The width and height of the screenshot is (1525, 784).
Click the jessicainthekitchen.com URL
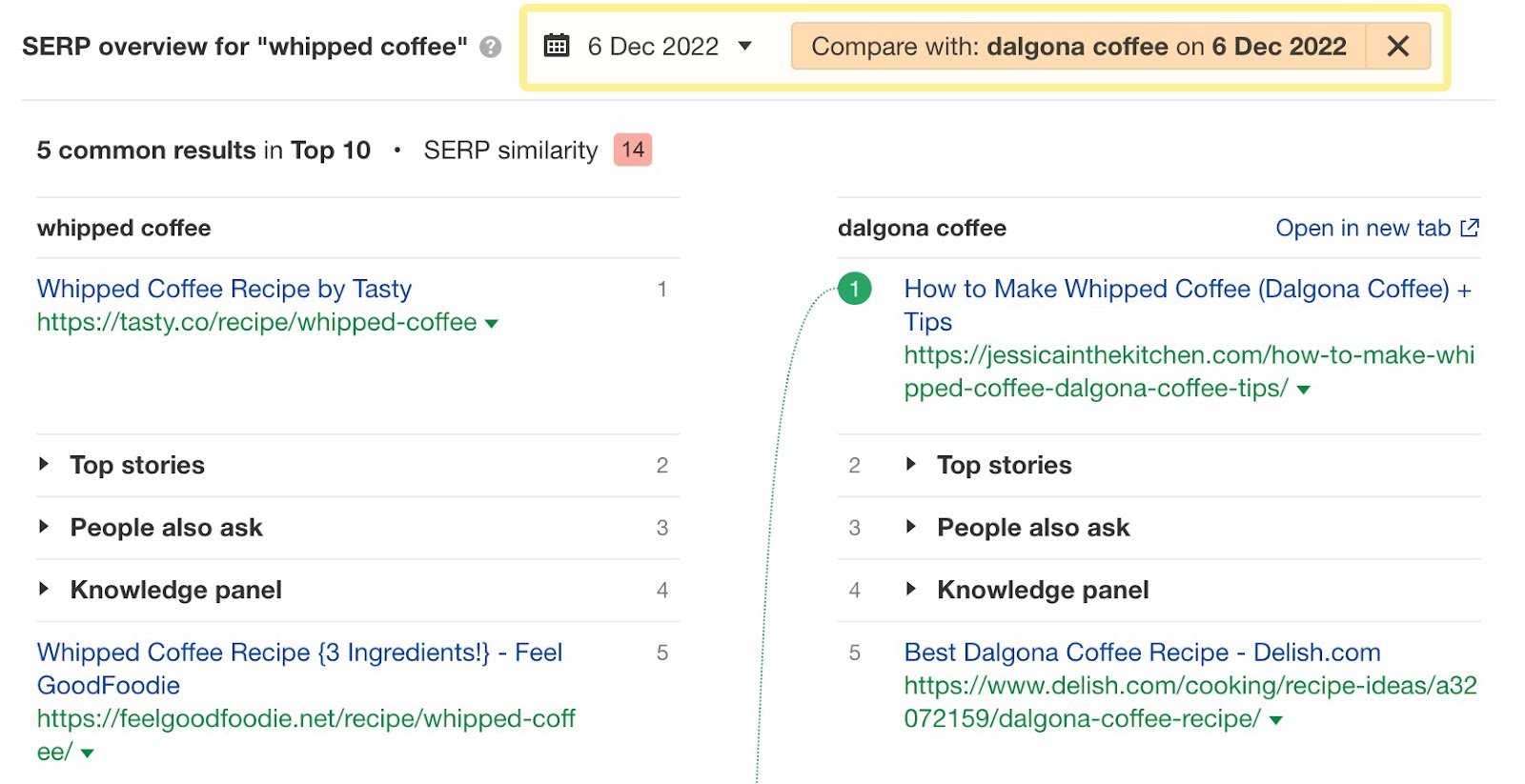pyautogui.click(x=1189, y=372)
